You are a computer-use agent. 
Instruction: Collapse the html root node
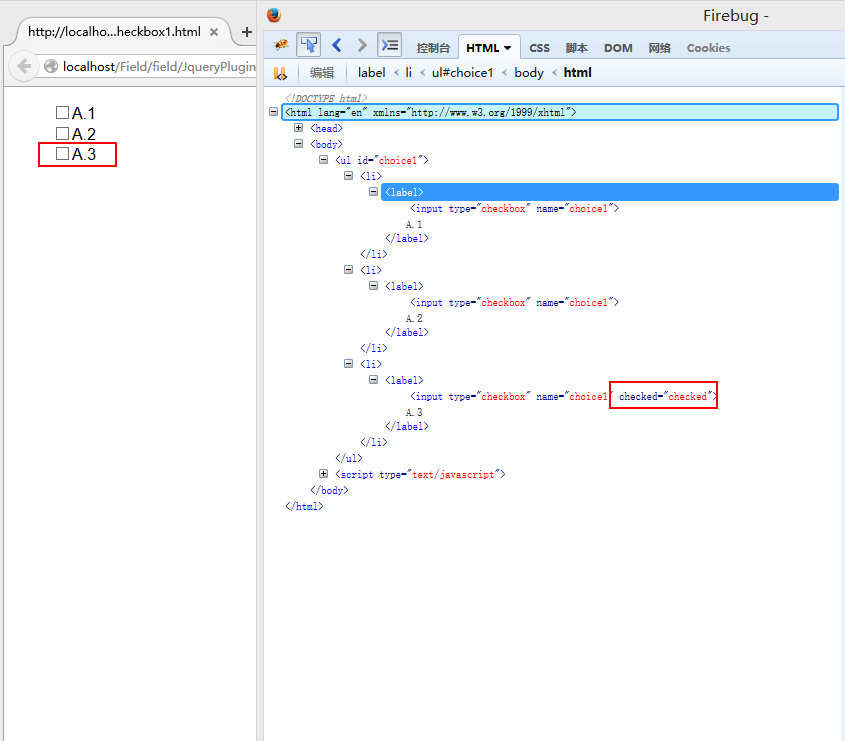274,112
